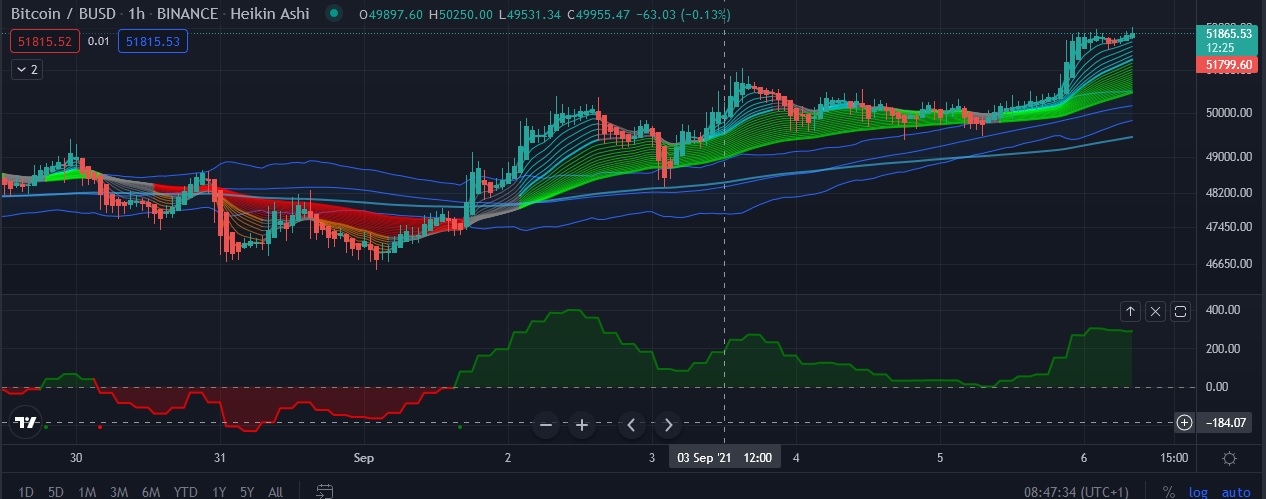Select the 1M date range
The width and height of the screenshot is (1266, 499).
pyautogui.click(x=87, y=491)
